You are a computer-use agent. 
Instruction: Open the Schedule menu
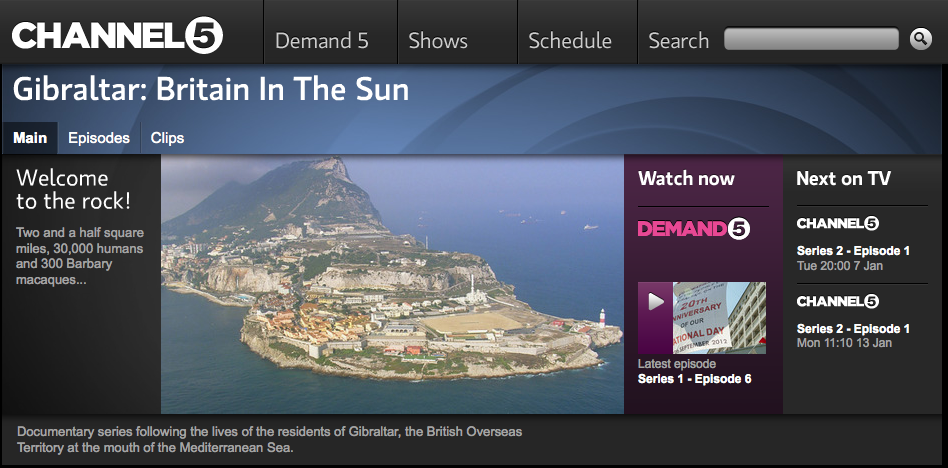(x=570, y=41)
